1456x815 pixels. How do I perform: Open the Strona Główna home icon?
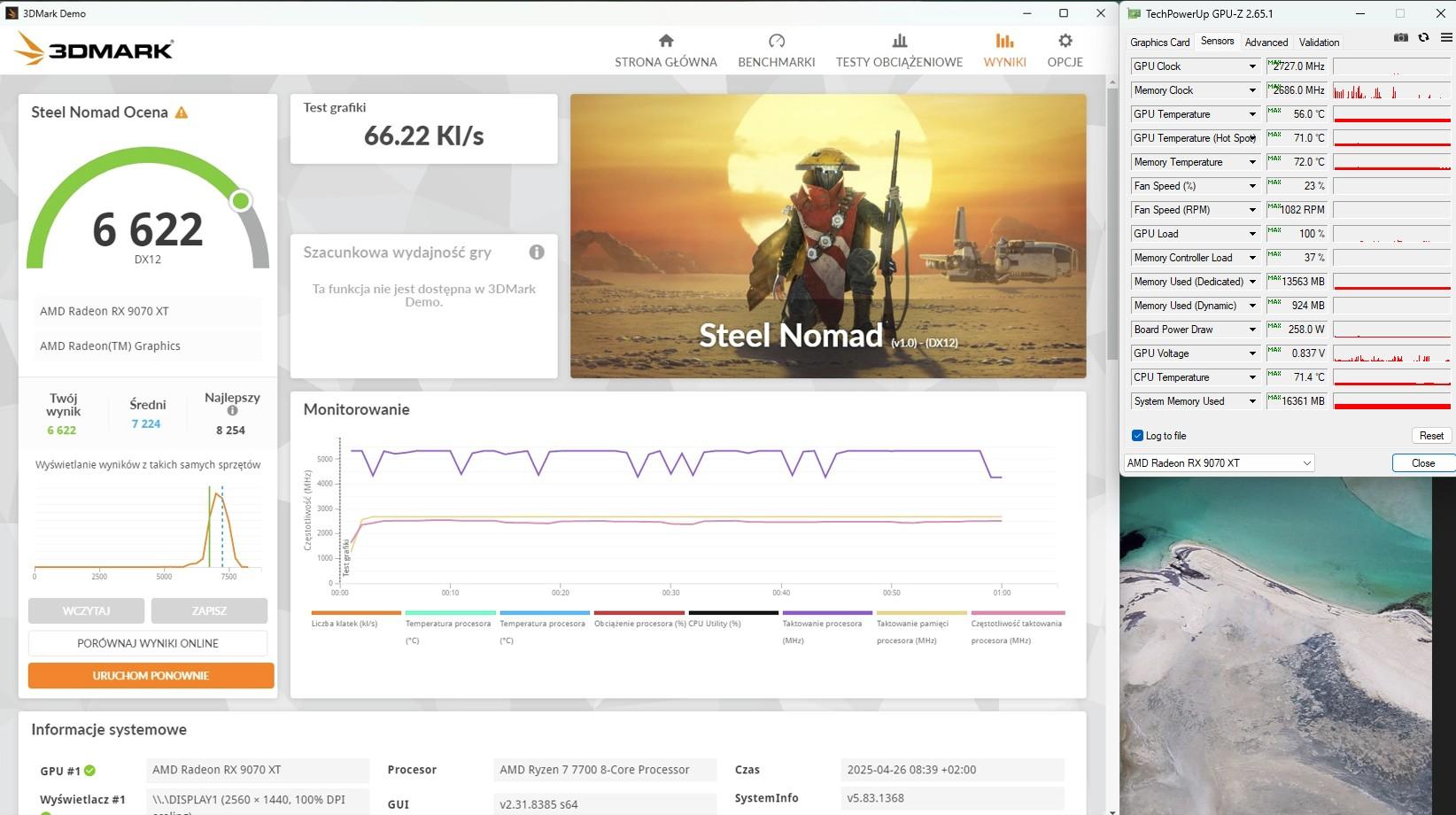(x=666, y=41)
